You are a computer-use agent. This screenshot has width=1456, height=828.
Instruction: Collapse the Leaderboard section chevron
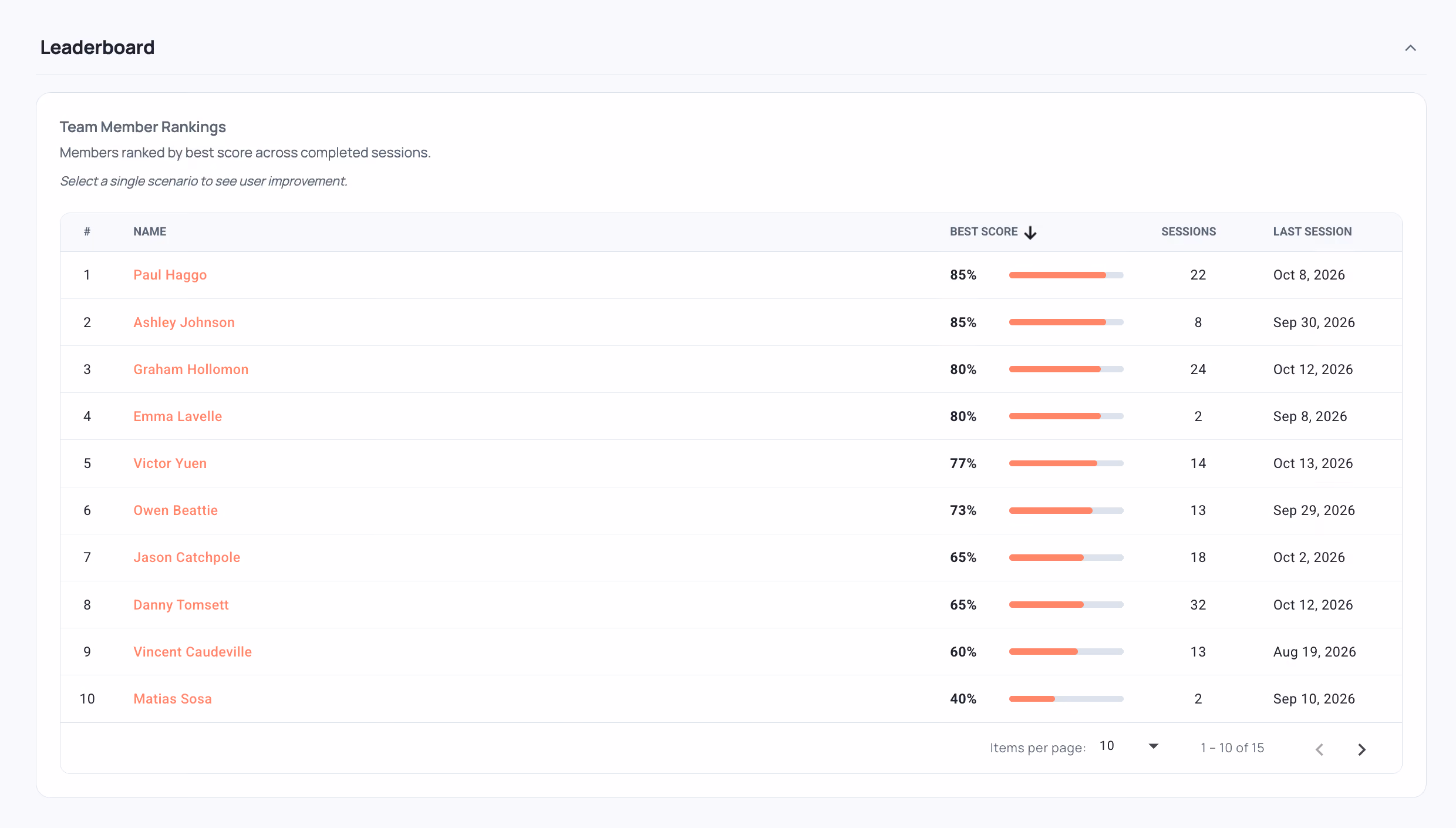point(1410,48)
